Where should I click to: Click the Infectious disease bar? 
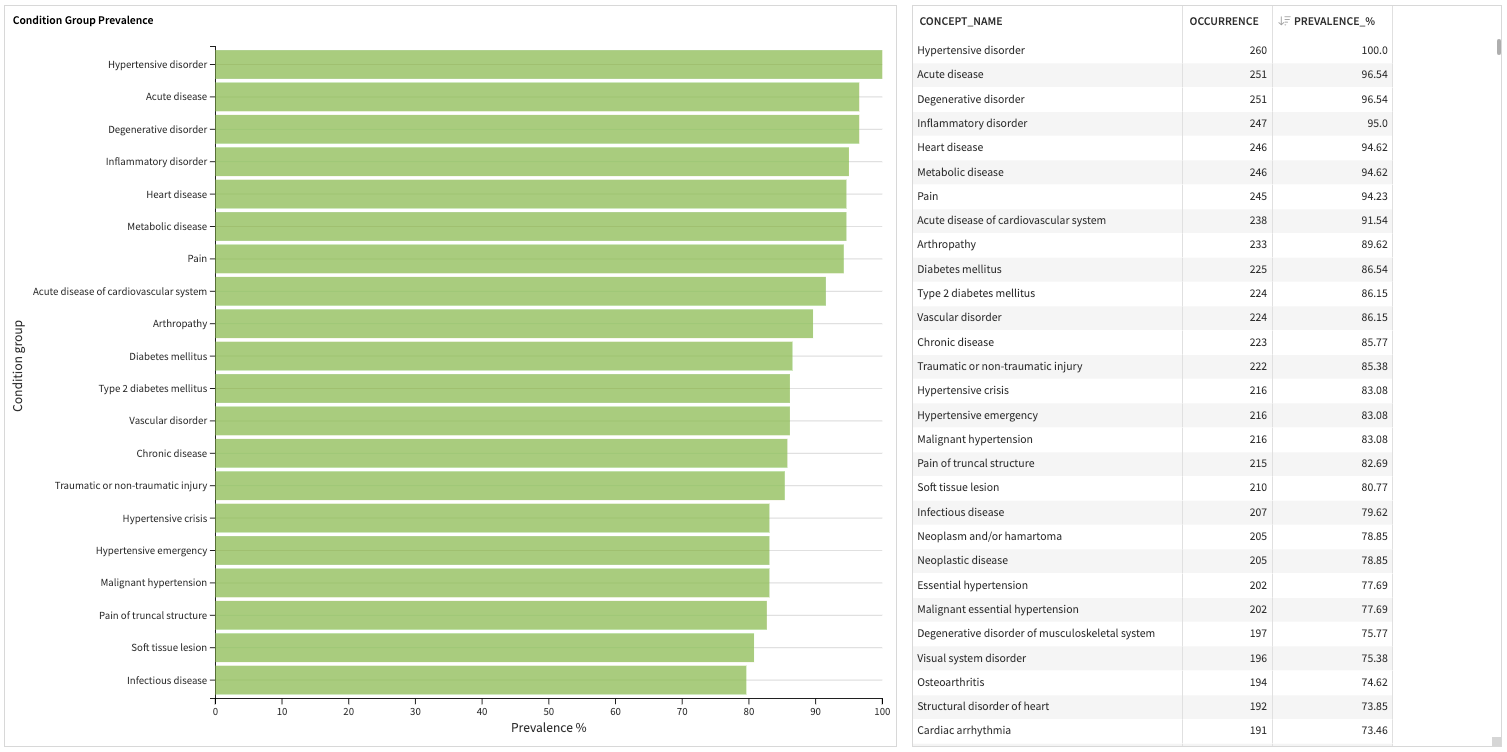pyautogui.click(x=480, y=679)
